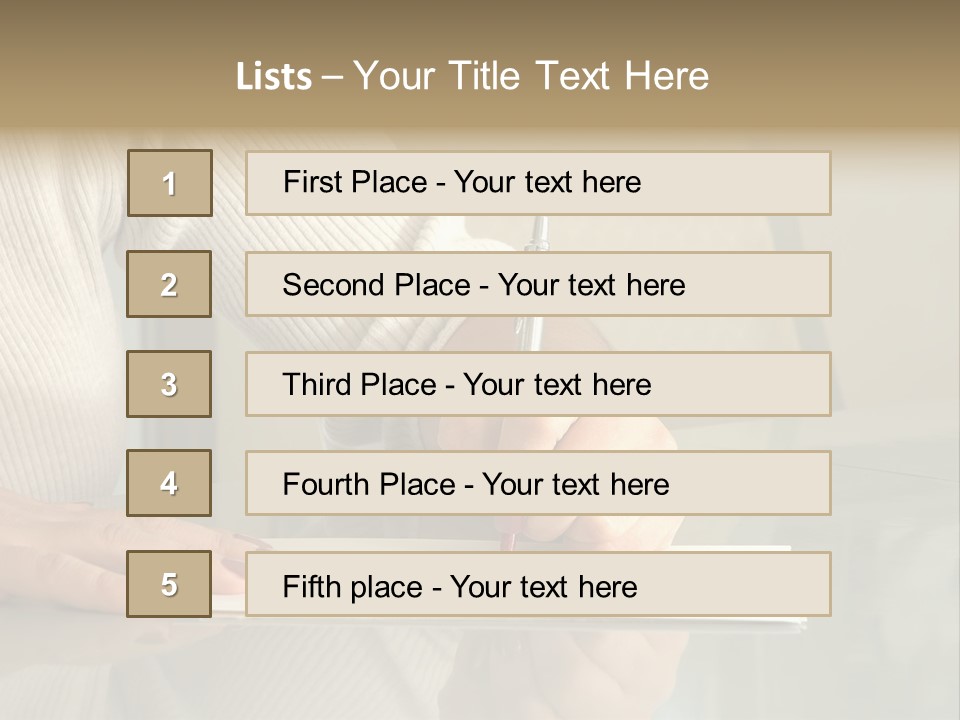Click the number 3 box

[x=169, y=384]
